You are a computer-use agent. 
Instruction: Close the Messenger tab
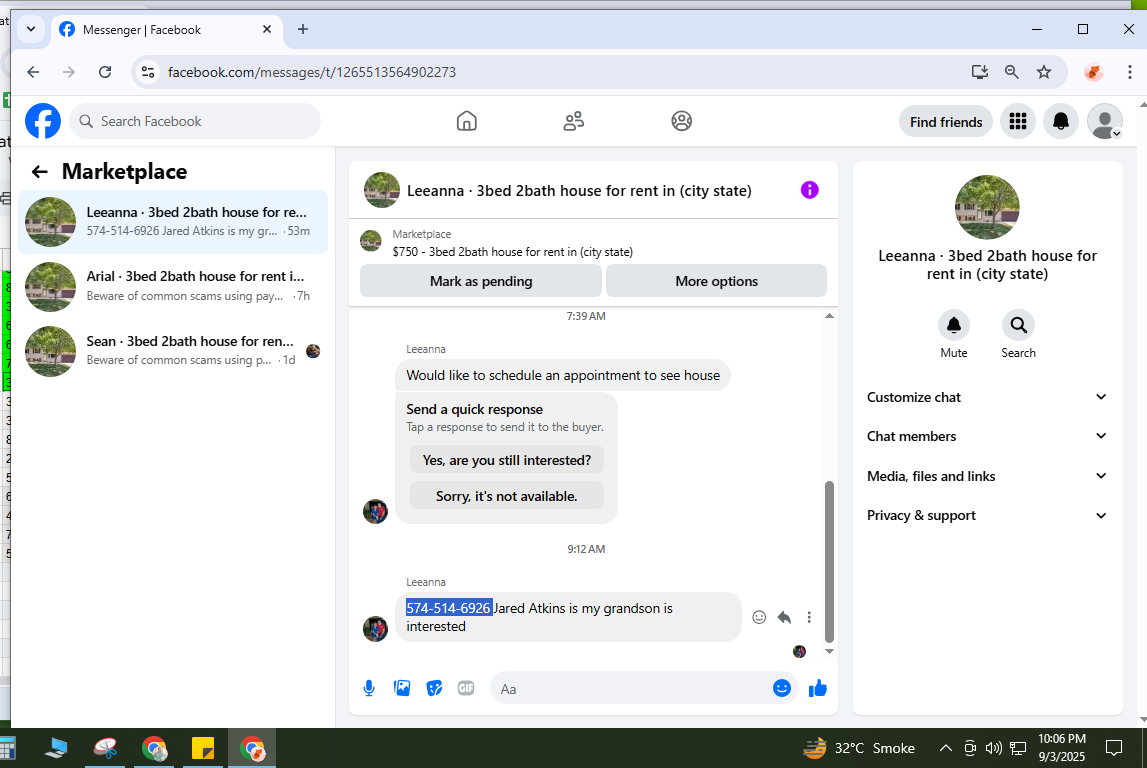267,29
